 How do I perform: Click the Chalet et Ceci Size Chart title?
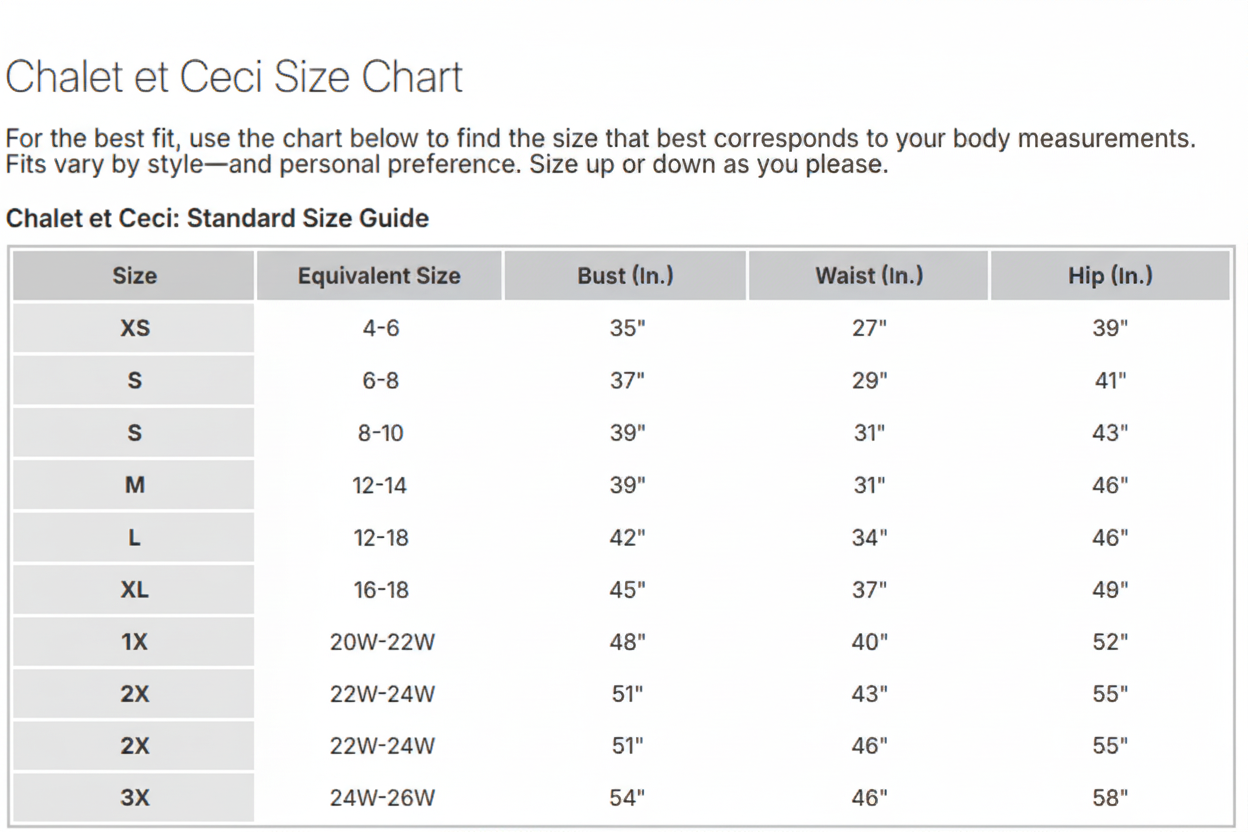(x=234, y=77)
